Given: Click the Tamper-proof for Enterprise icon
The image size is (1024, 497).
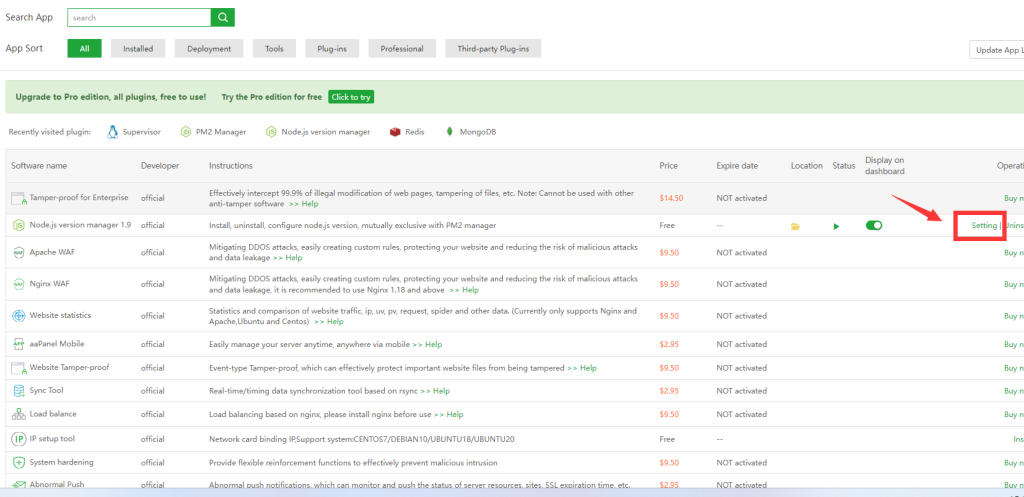Looking at the screenshot, I should click(18, 198).
